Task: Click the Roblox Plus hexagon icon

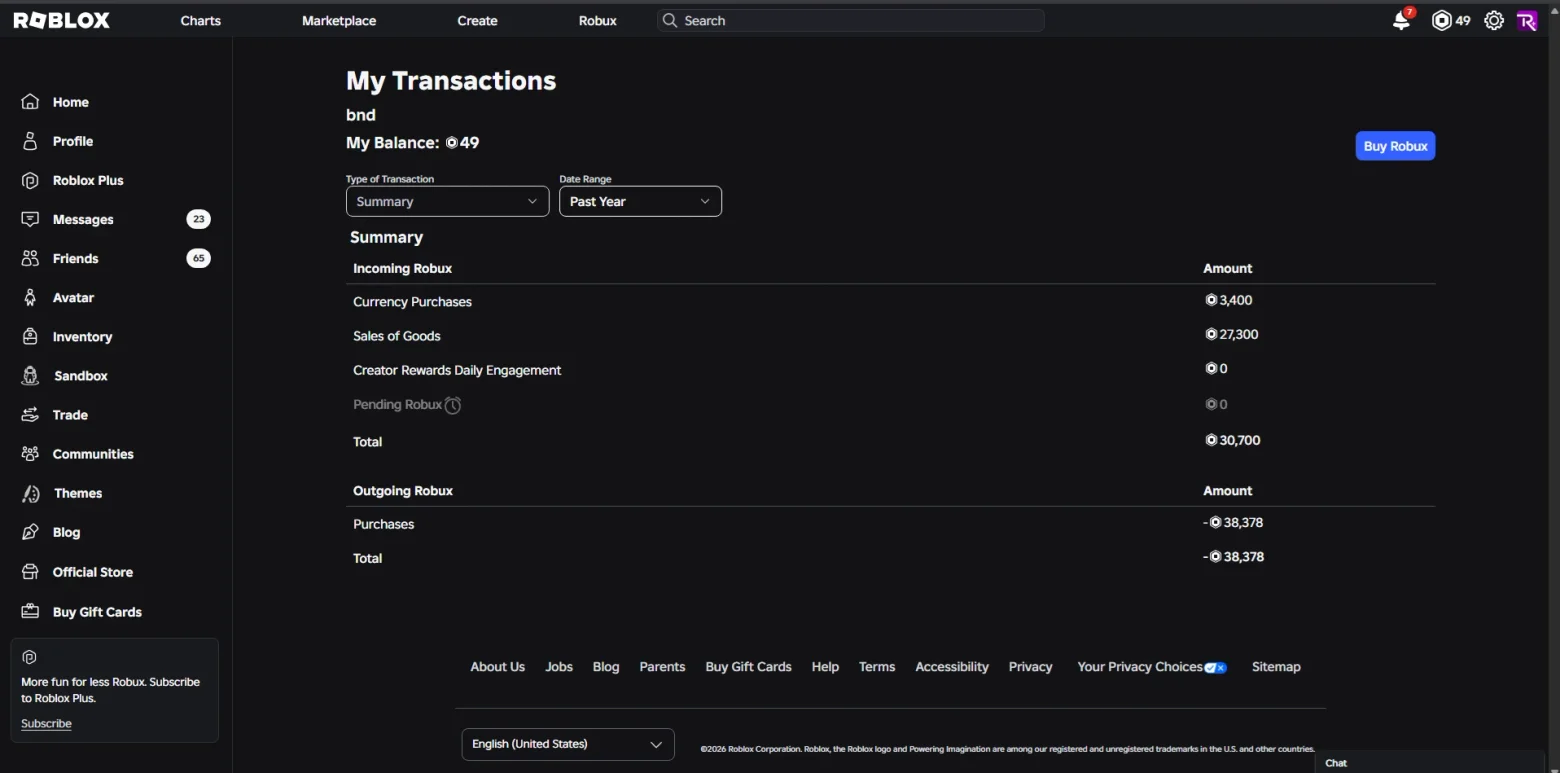Action: (x=31, y=180)
